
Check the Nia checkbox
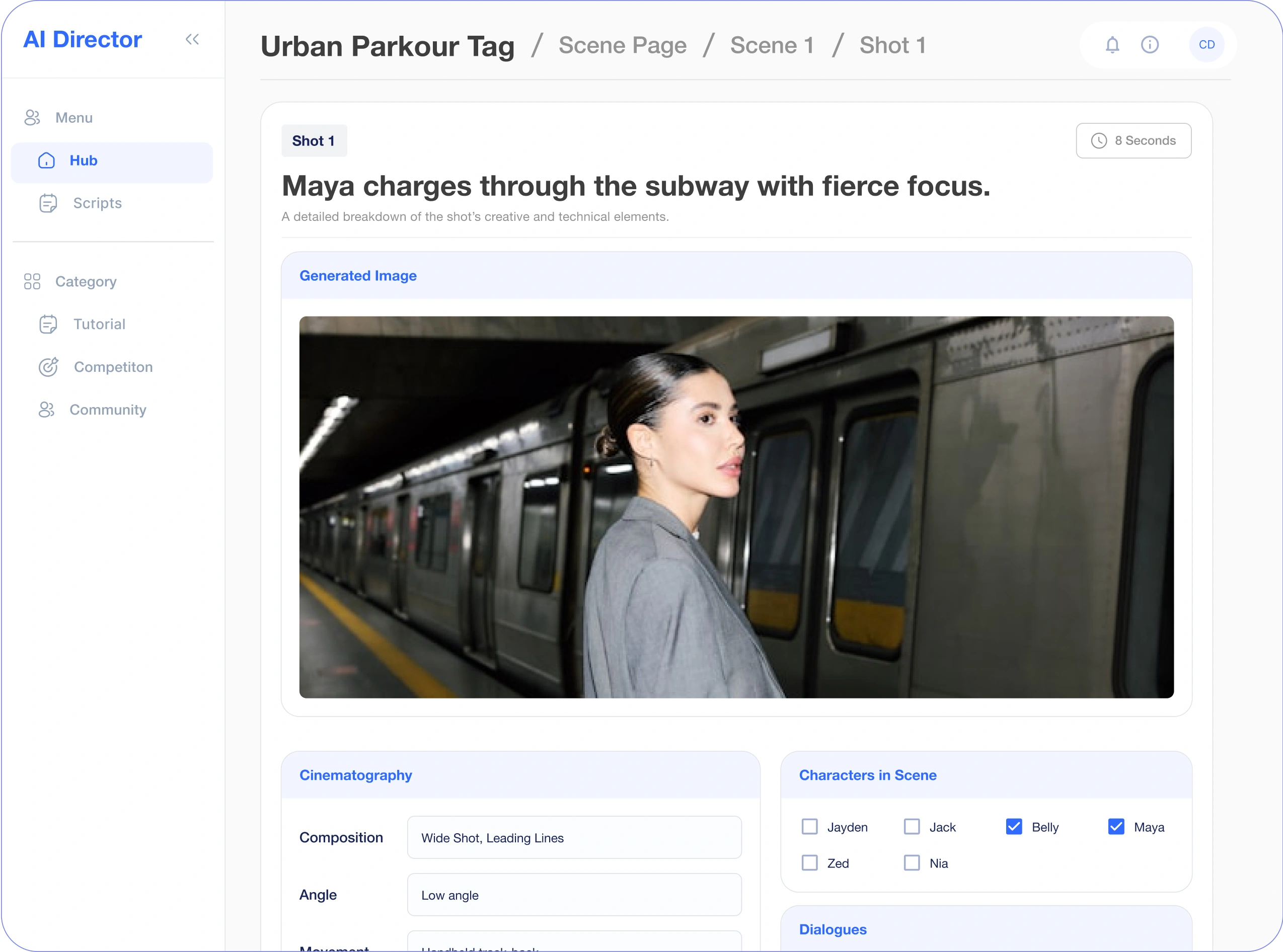coord(911,862)
